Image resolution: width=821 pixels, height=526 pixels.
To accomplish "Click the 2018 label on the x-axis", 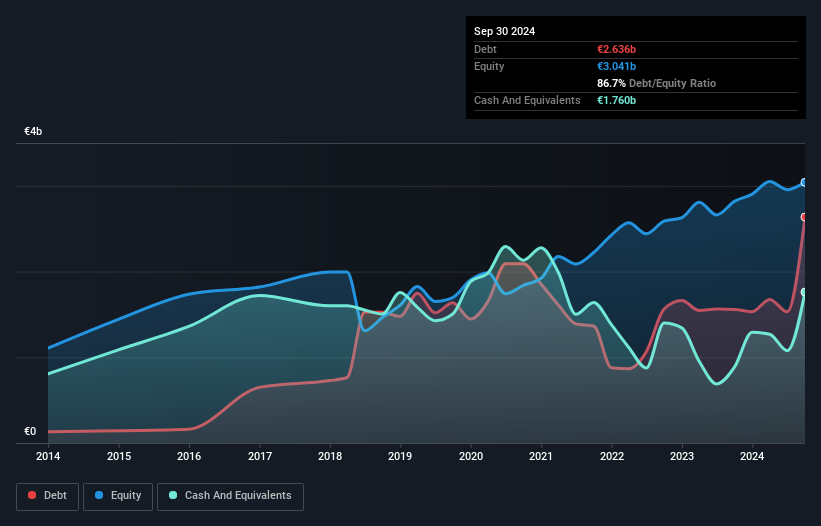I will [x=330, y=457].
